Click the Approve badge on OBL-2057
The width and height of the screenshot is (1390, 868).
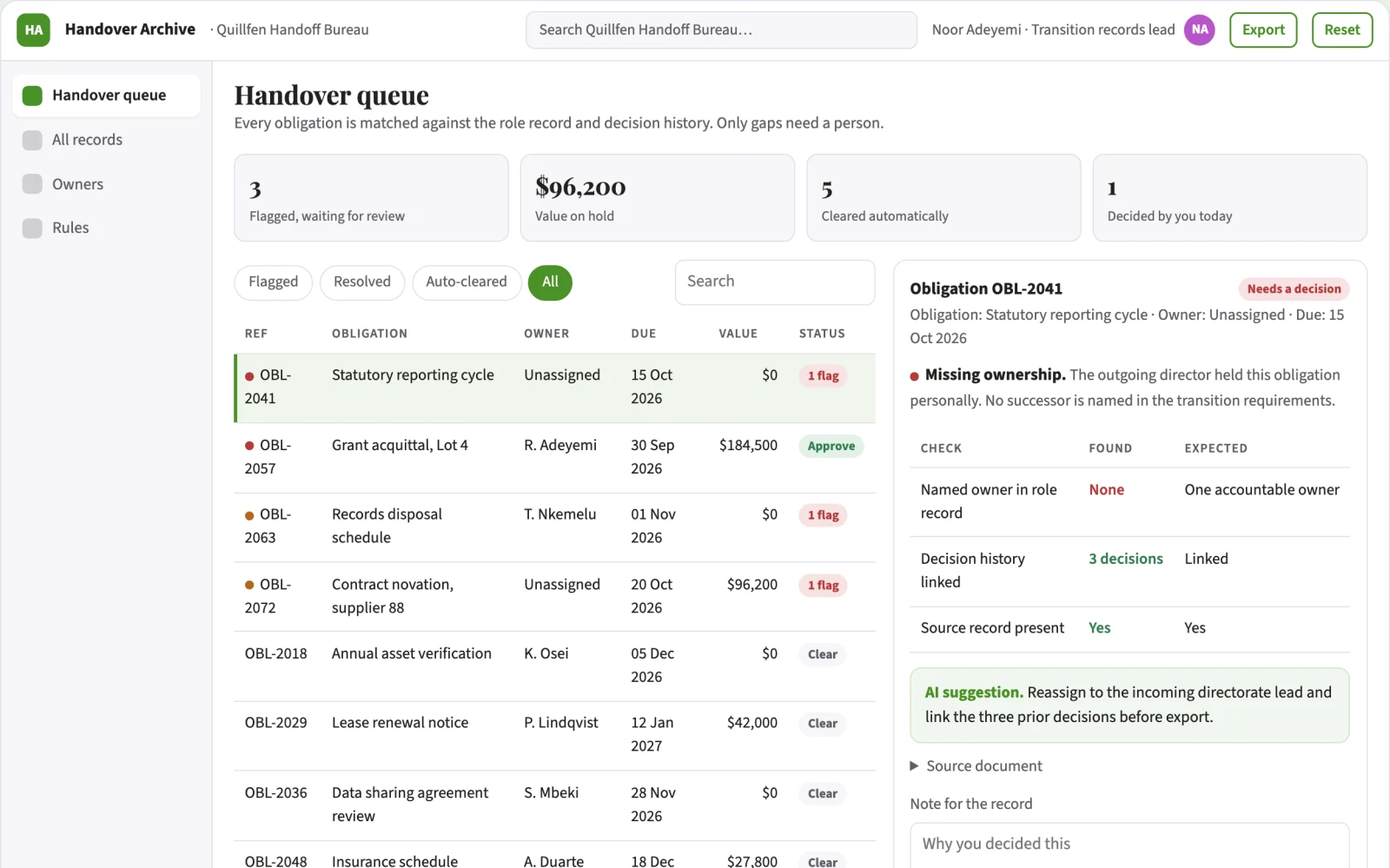click(x=831, y=447)
